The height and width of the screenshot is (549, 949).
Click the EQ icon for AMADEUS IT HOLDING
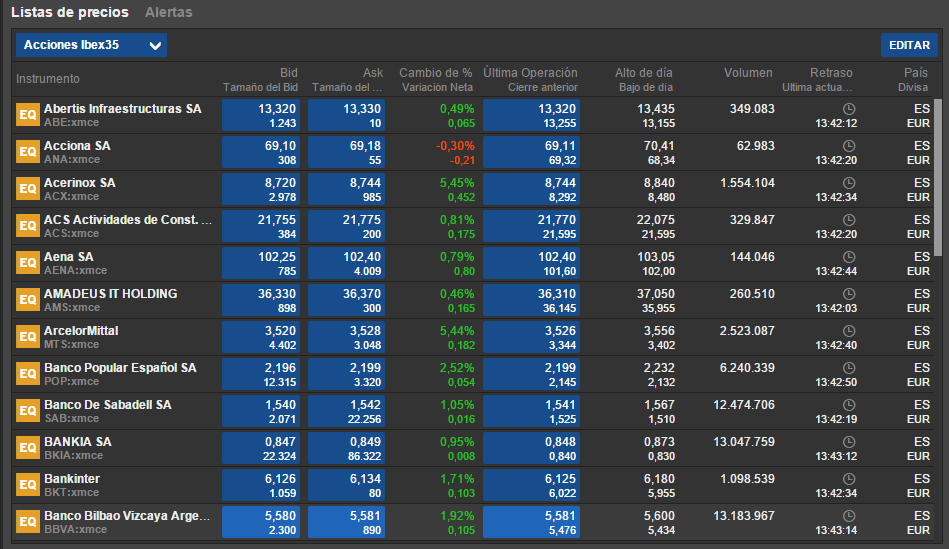tap(28, 299)
